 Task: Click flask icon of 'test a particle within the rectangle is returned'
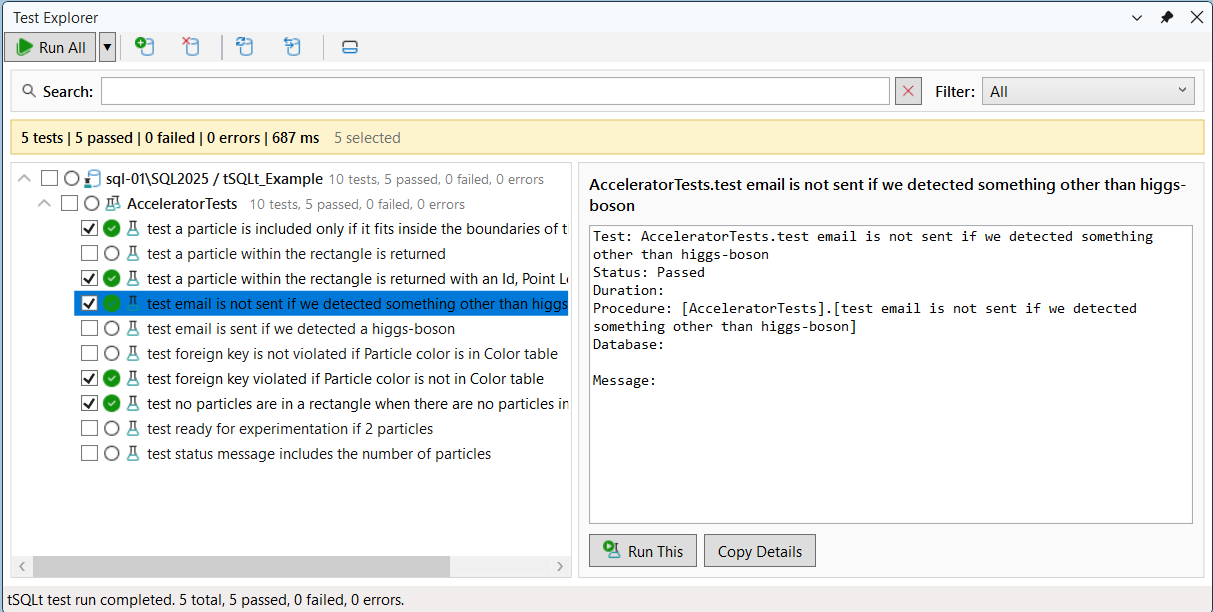click(x=132, y=254)
